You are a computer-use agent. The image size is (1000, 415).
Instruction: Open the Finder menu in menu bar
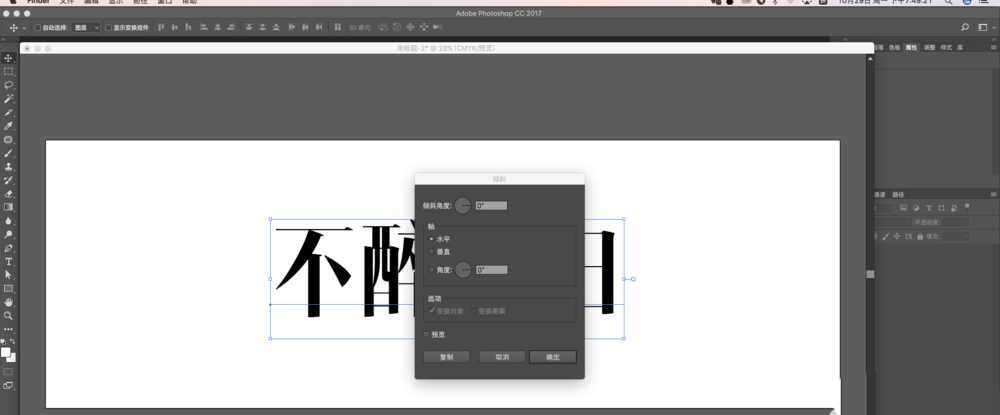click(x=38, y=3)
